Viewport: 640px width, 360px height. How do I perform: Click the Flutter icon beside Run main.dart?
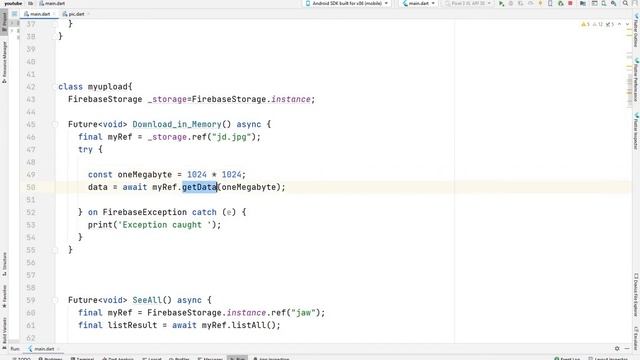pyautogui.click(x=30, y=349)
